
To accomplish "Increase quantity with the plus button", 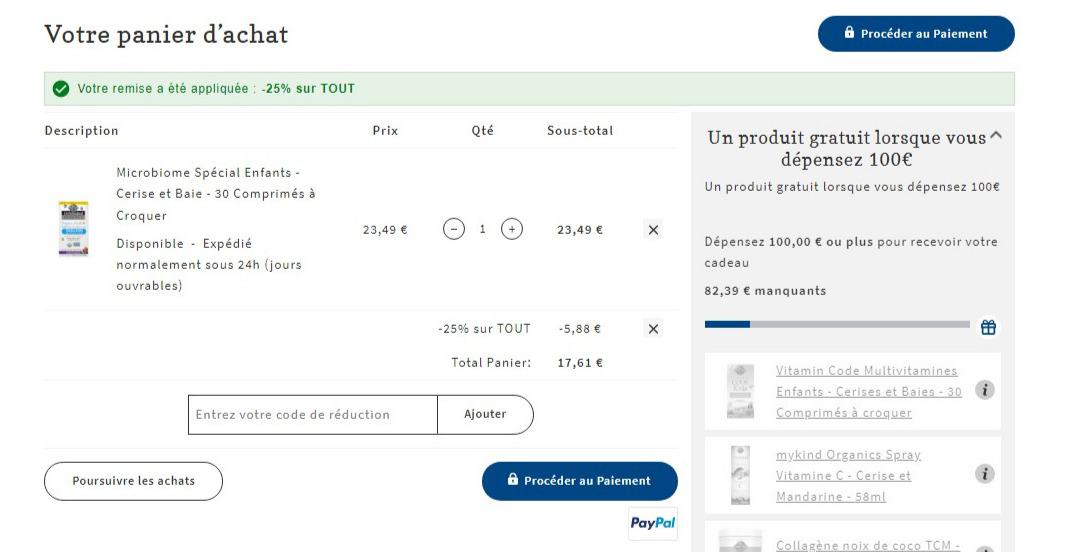I will click(x=511, y=229).
